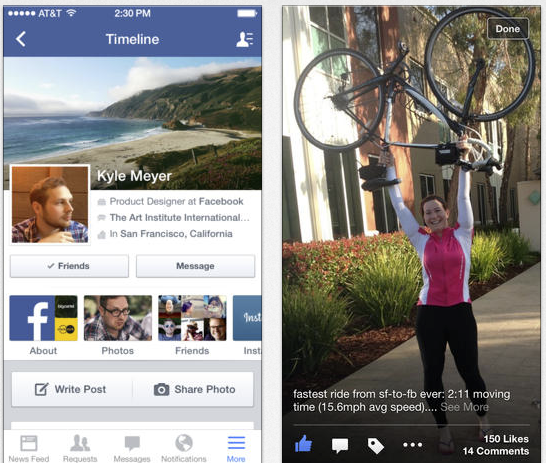
Task: View Kyle Meyer's profile picture
Action: click(50, 205)
